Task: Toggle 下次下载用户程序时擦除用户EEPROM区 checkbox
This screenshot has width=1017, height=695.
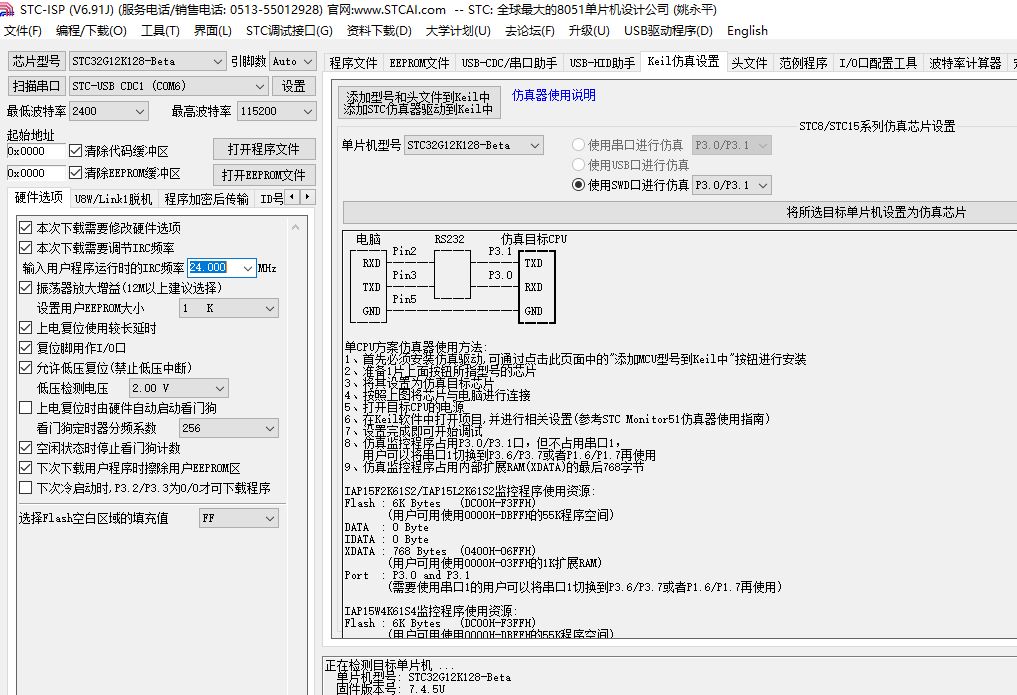Action: point(25,467)
